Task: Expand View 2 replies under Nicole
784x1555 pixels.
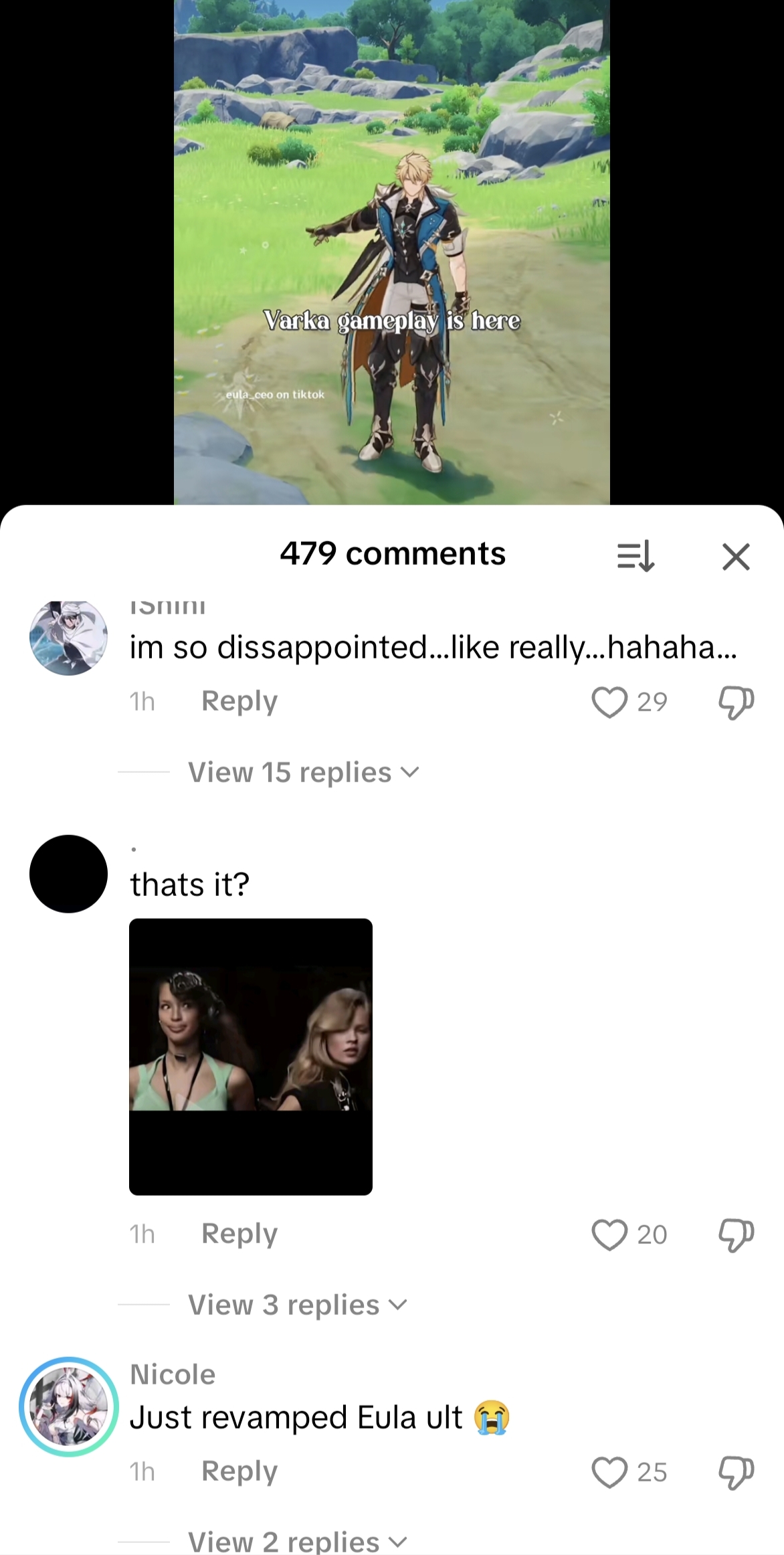Action: [297, 1541]
